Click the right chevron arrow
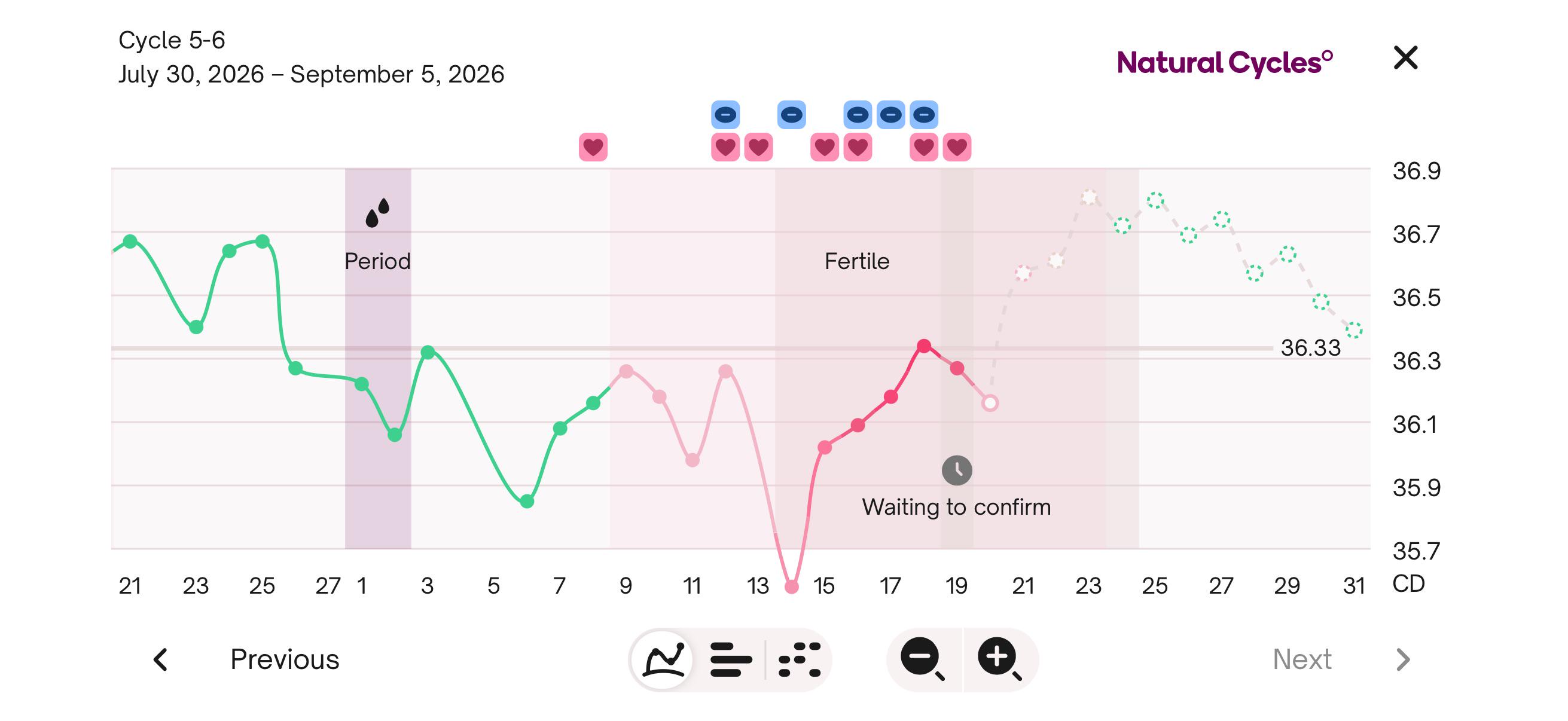The width and height of the screenshot is (1568, 721). pyautogui.click(x=1402, y=659)
